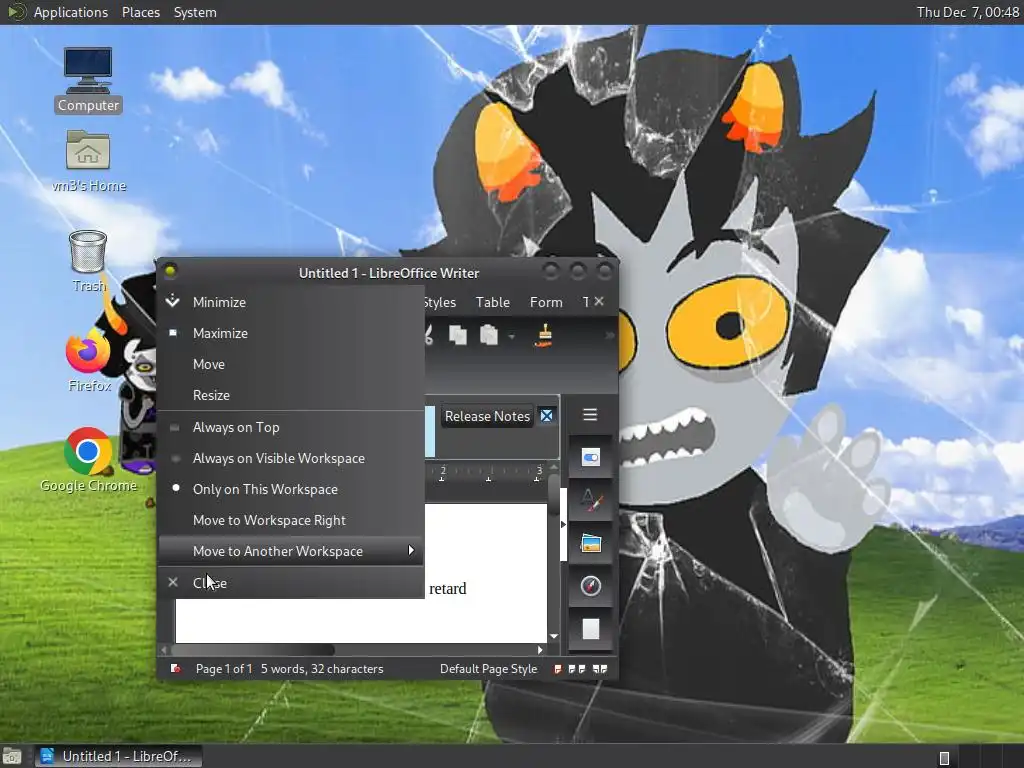Viewport: 1024px width, 768px height.
Task: Click the horizontal scrollbar thumb
Action: (253, 650)
